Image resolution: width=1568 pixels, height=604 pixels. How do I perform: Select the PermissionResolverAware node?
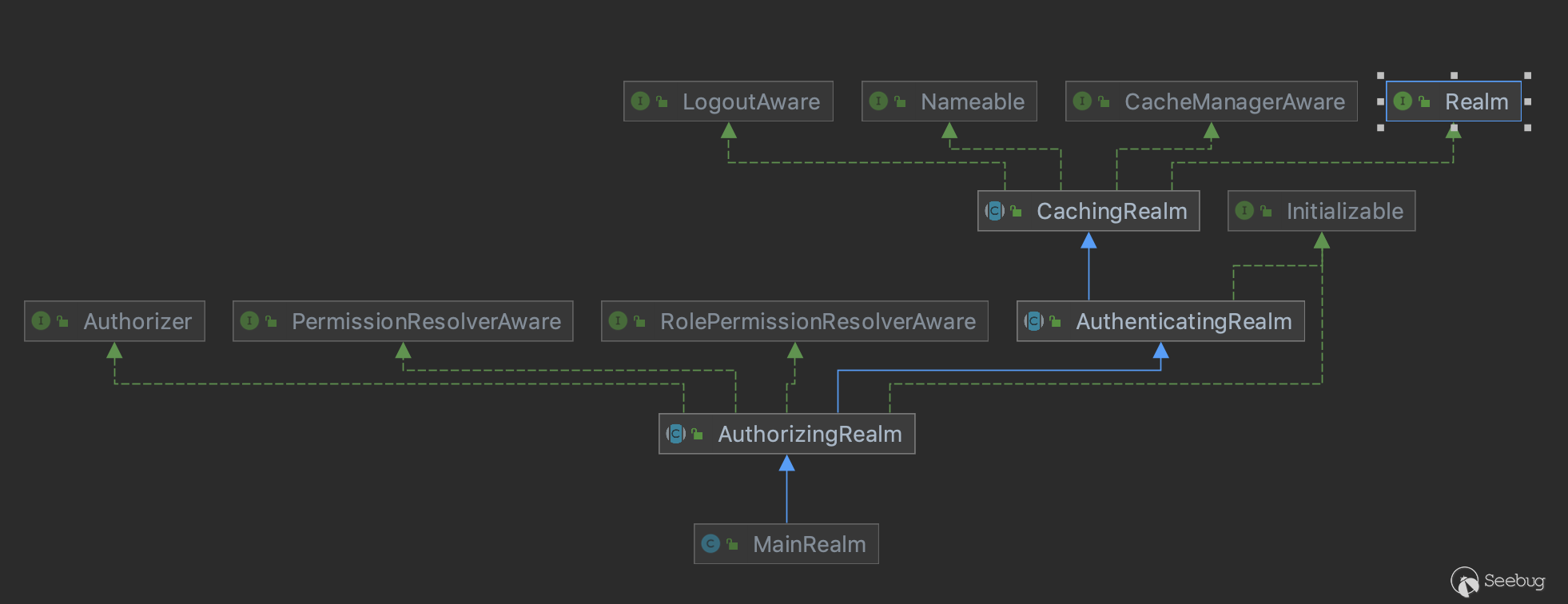pos(426,321)
